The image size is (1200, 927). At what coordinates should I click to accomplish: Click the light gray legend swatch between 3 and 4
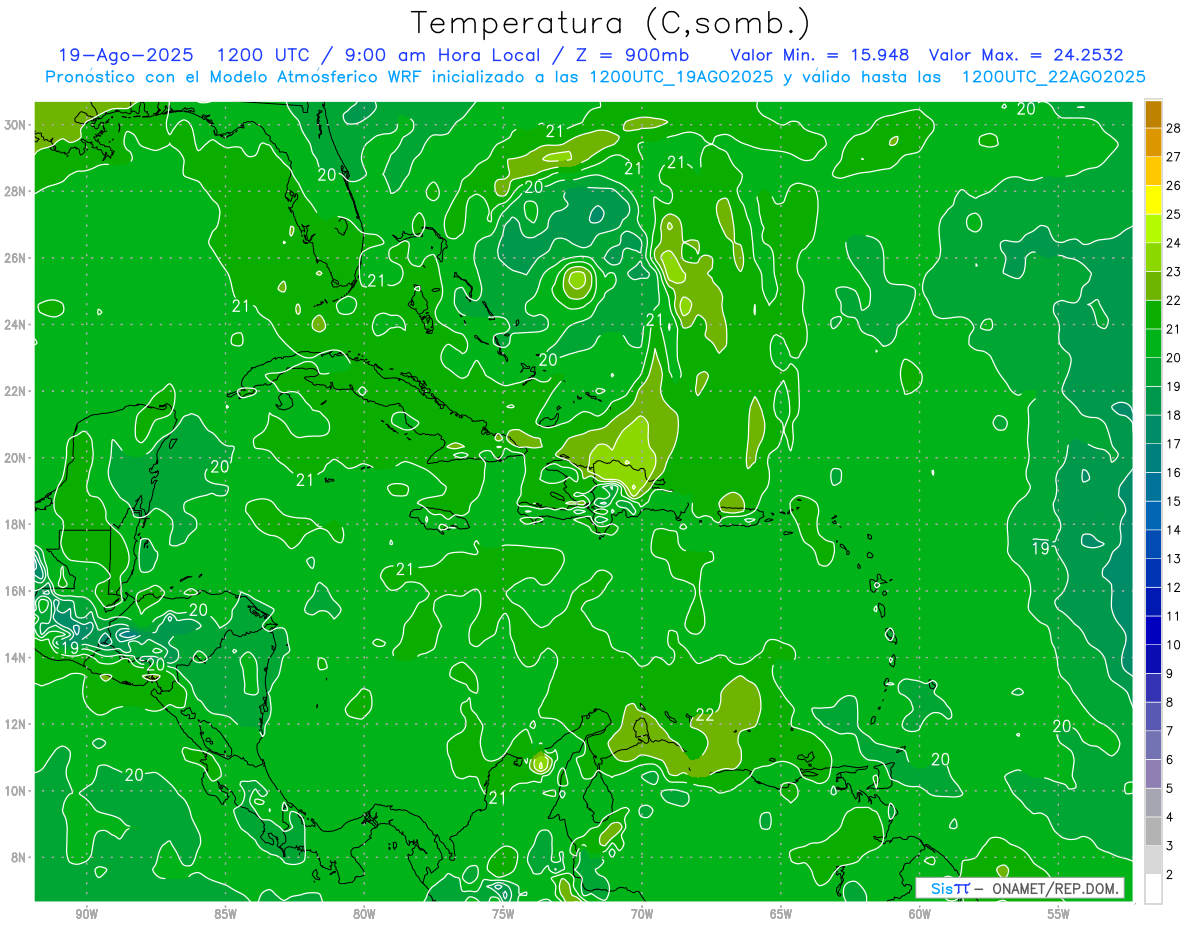(1153, 832)
